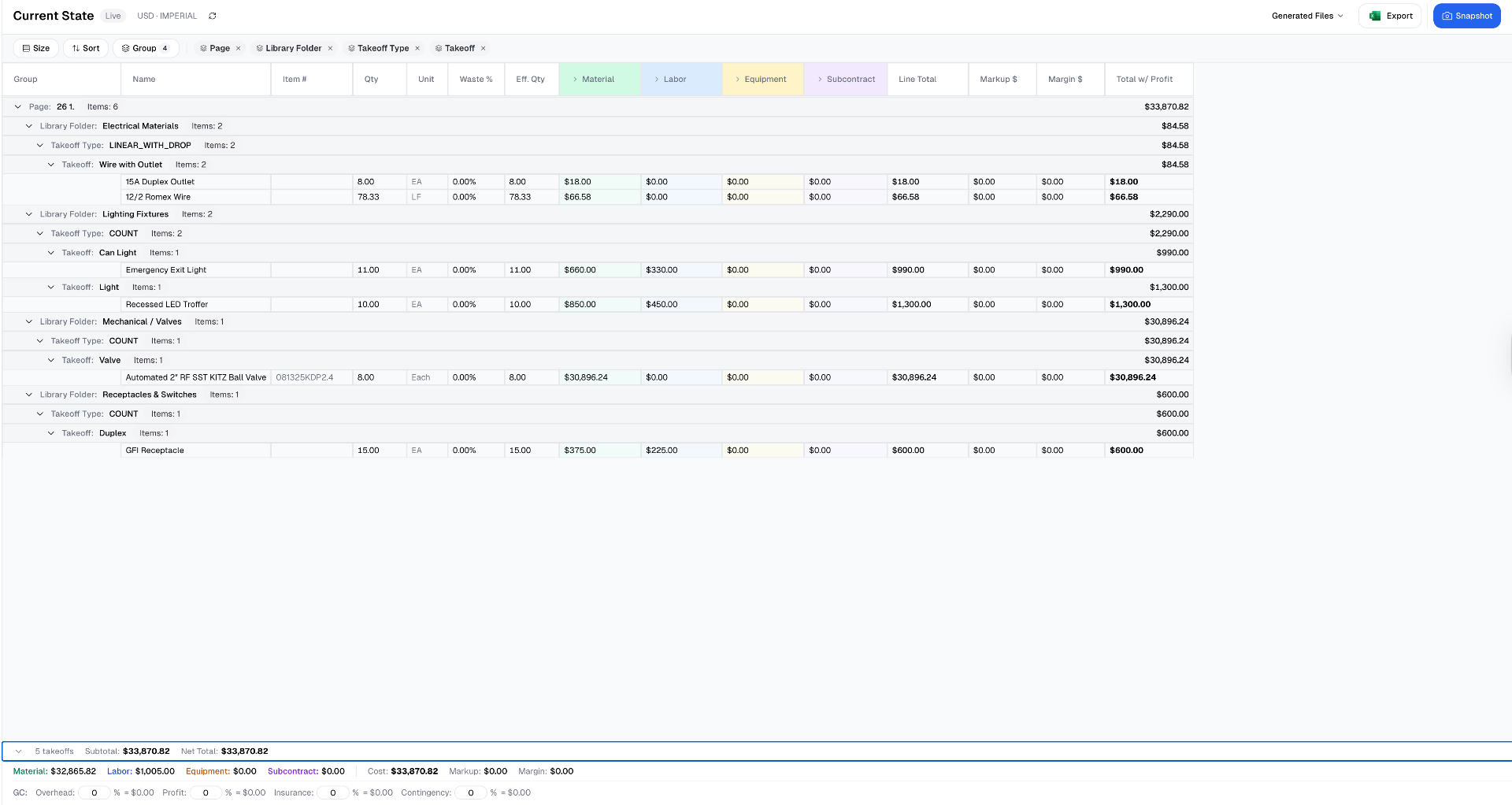Expand the Material column group
The height and width of the screenshot is (805, 1512).
click(x=575, y=80)
